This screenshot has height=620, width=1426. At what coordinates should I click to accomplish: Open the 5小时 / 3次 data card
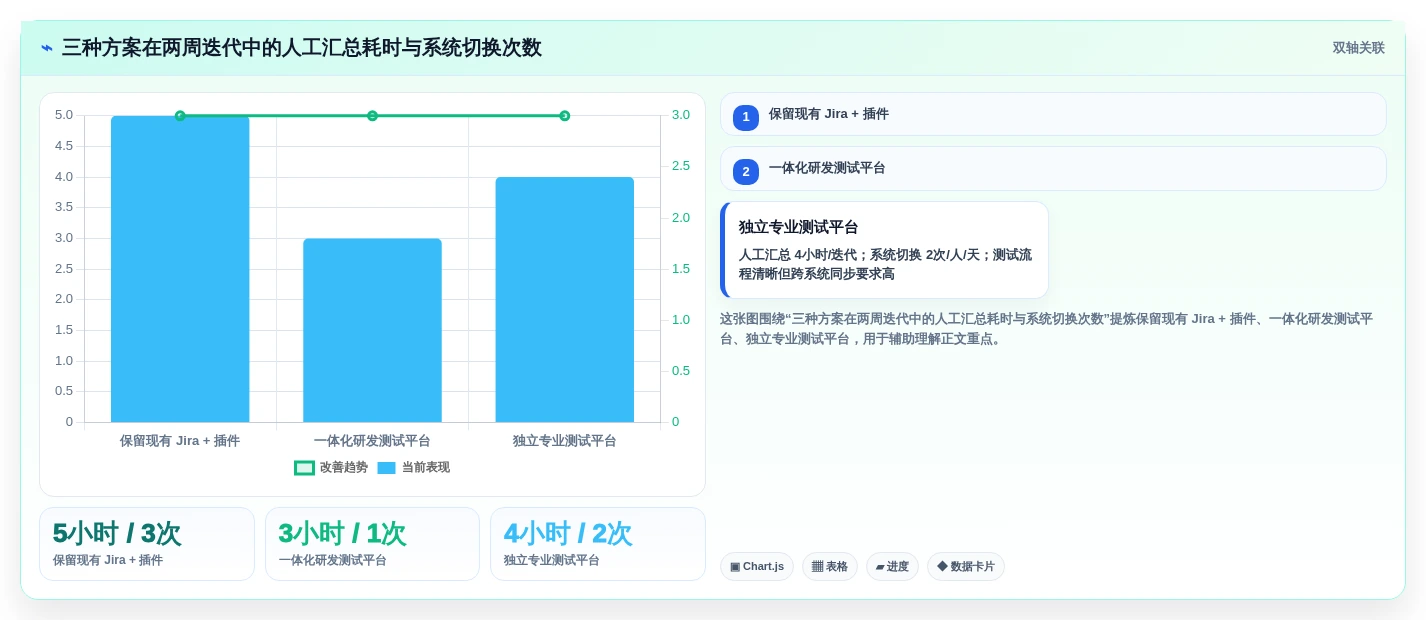[x=147, y=544]
